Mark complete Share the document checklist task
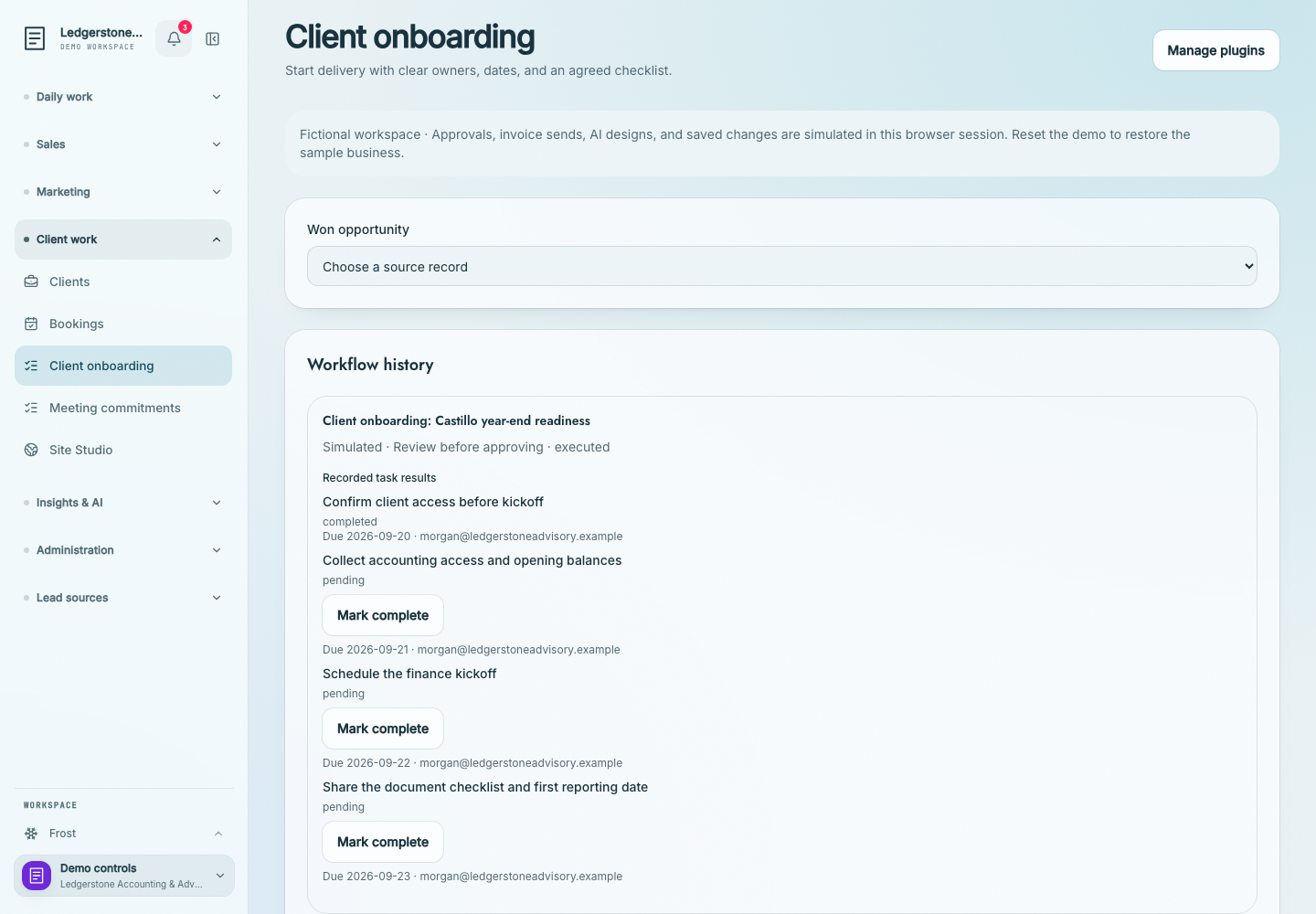Image resolution: width=1316 pixels, height=914 pixels. [x=383, y=842]
